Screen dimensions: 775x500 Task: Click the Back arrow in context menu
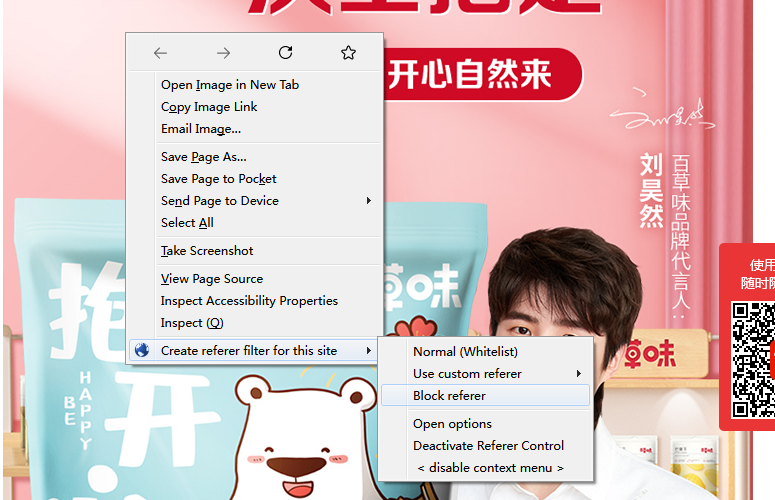click(x=160, y=53)
